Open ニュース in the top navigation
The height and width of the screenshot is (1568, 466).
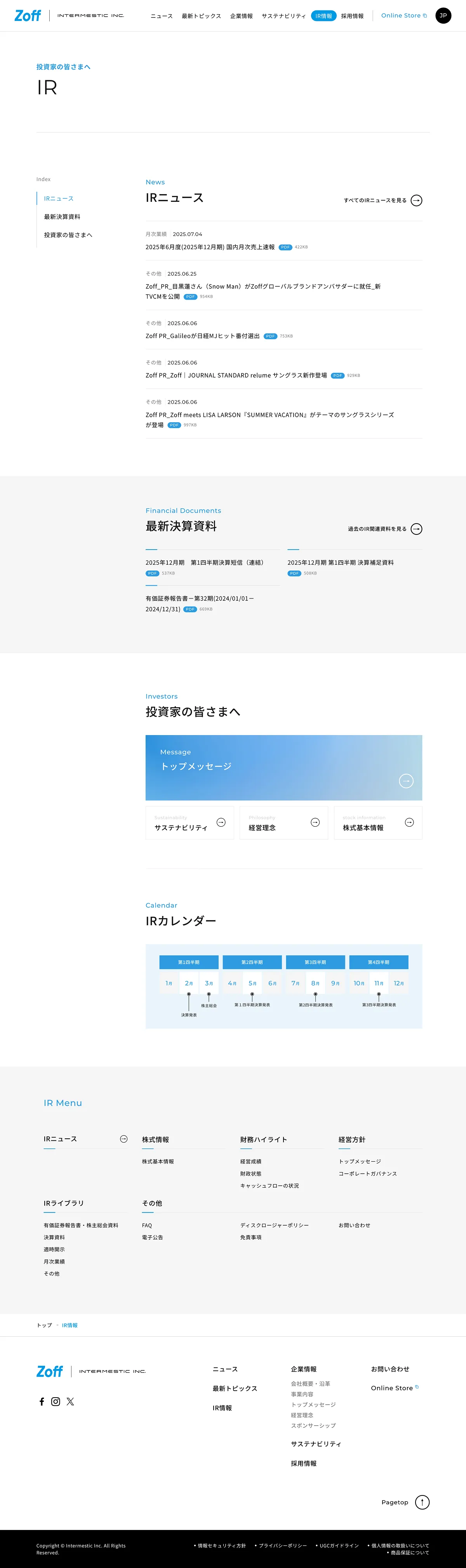(x=162, y=16)
